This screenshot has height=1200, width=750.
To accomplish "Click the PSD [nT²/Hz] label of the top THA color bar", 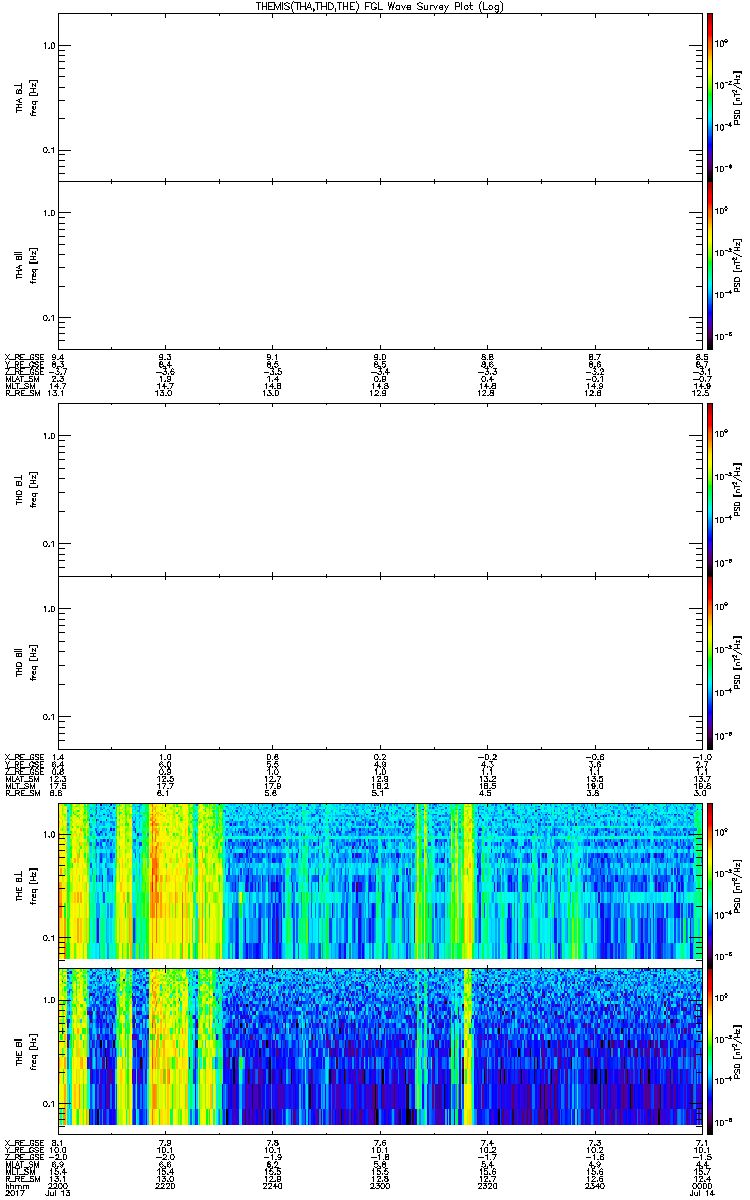I will pos(738,96).
